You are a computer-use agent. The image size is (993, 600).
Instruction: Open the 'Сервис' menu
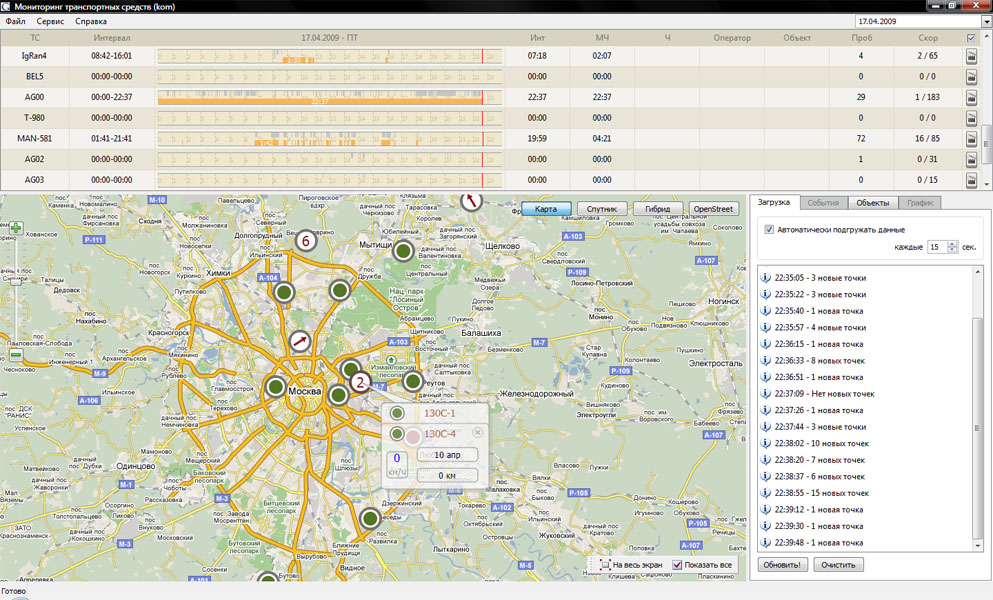click(x=51, y=21)
